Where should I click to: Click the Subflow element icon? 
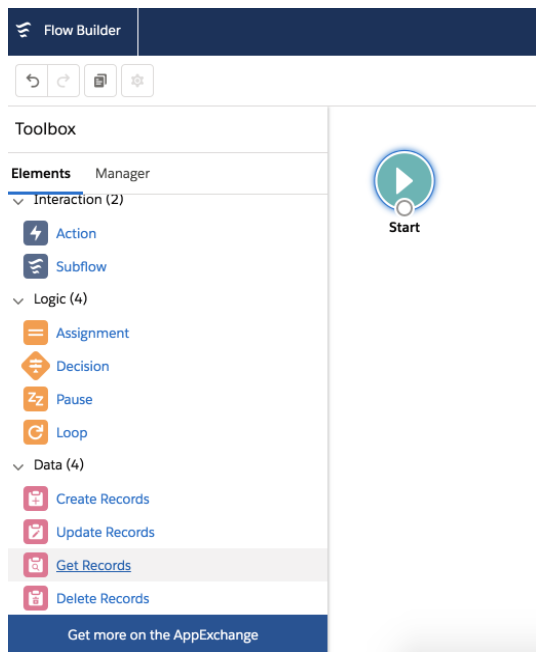pos(36,266)
